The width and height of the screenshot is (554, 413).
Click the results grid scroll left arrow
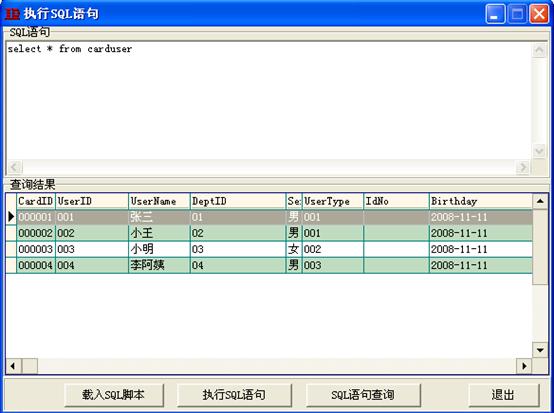(13, 366)
